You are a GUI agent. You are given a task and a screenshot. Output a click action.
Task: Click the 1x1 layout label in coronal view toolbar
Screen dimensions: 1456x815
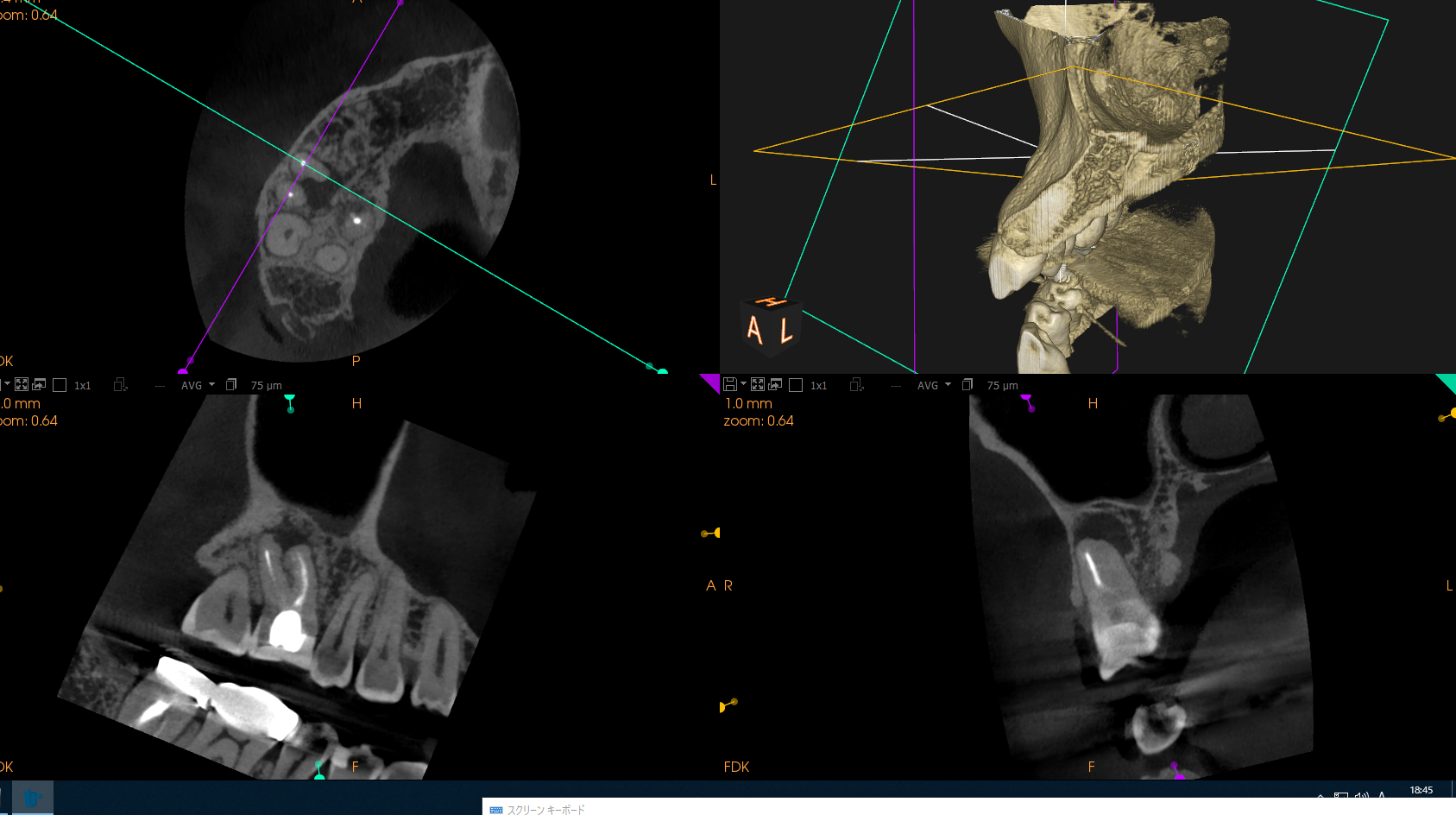pos(818,386)
